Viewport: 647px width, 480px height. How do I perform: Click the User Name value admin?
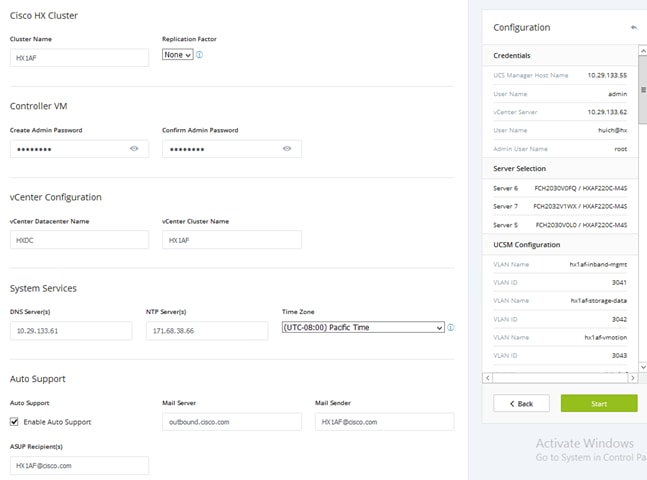click(617, 94)
